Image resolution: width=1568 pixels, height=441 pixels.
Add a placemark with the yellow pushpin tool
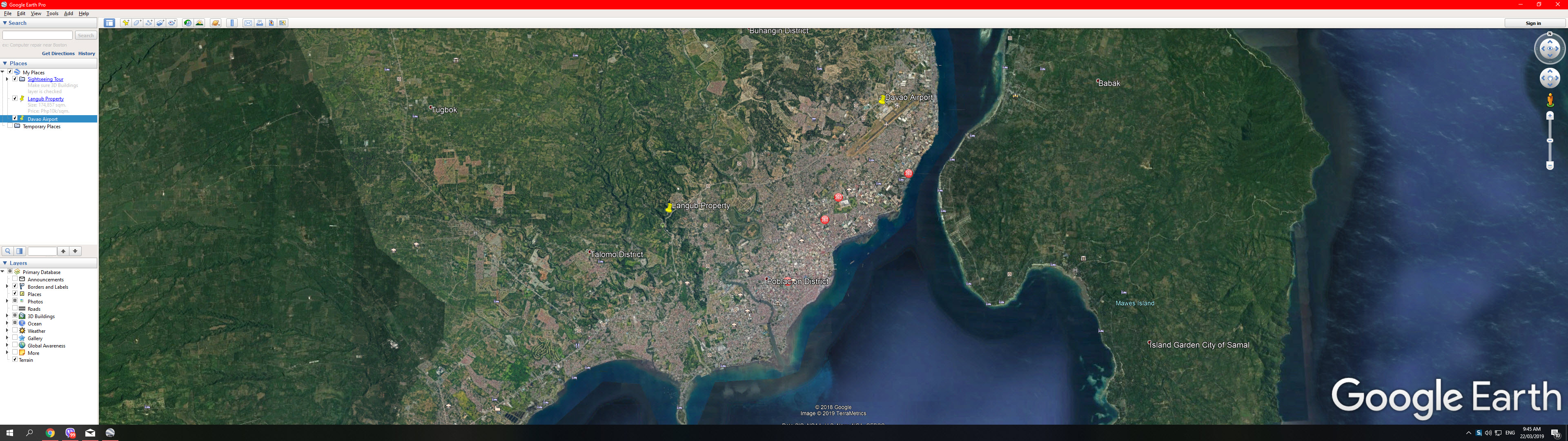coord(125,23)
